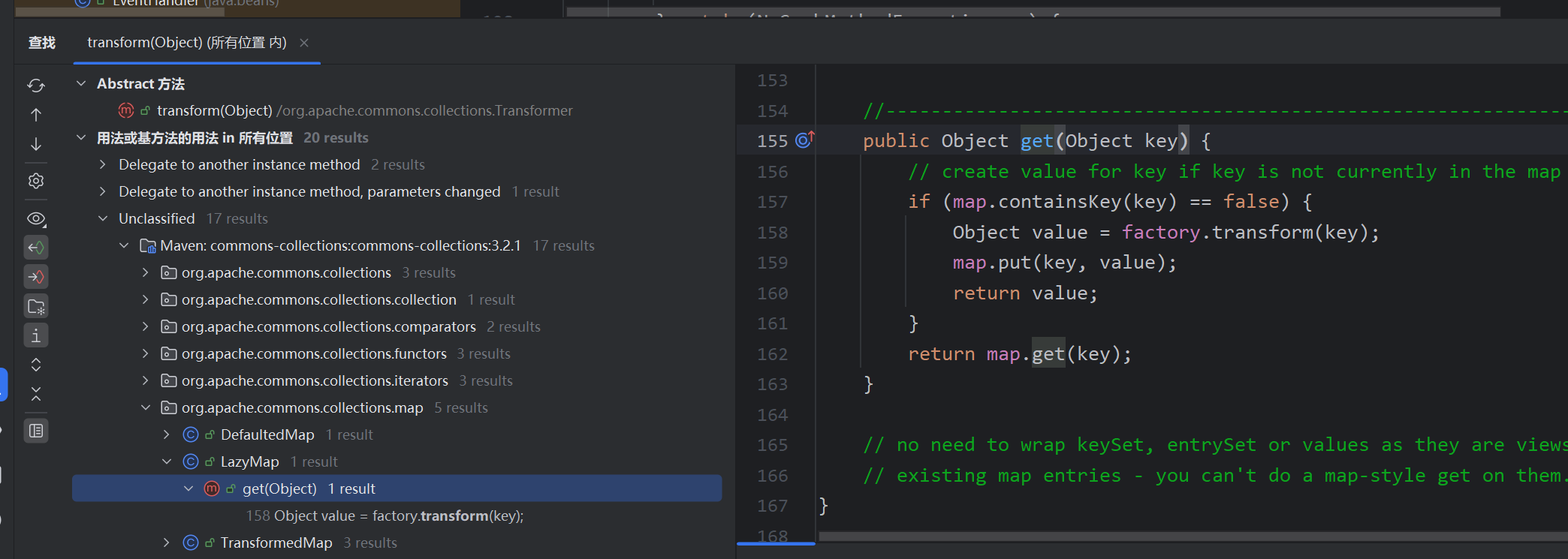
Task: Collapse the Abstract 方法 node
Action: pos(81,83)
